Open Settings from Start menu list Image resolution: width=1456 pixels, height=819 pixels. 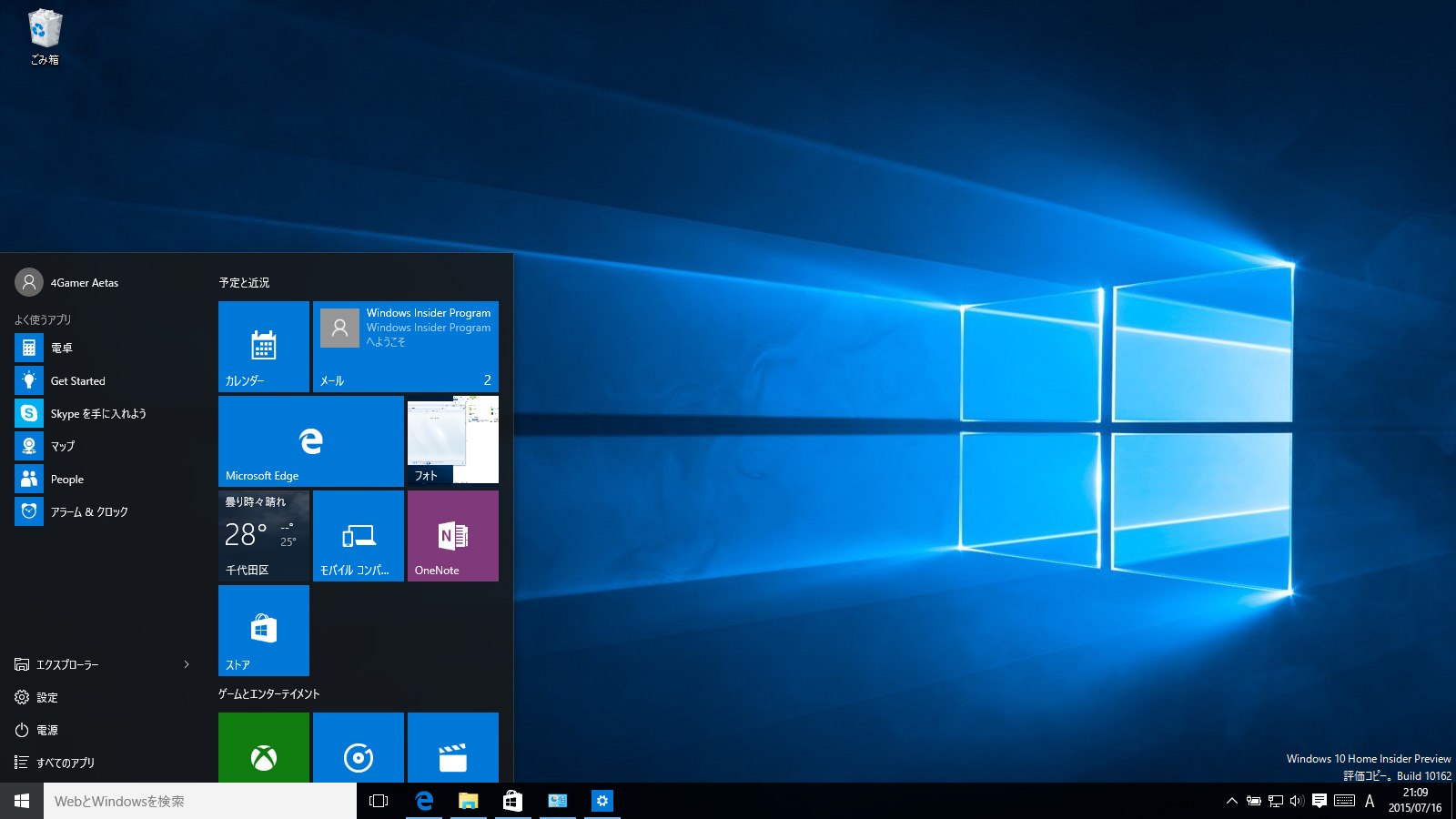point(47,697)
